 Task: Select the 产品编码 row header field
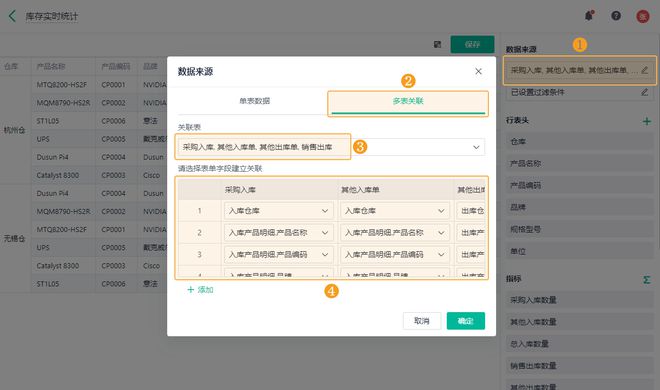(579, 186)
